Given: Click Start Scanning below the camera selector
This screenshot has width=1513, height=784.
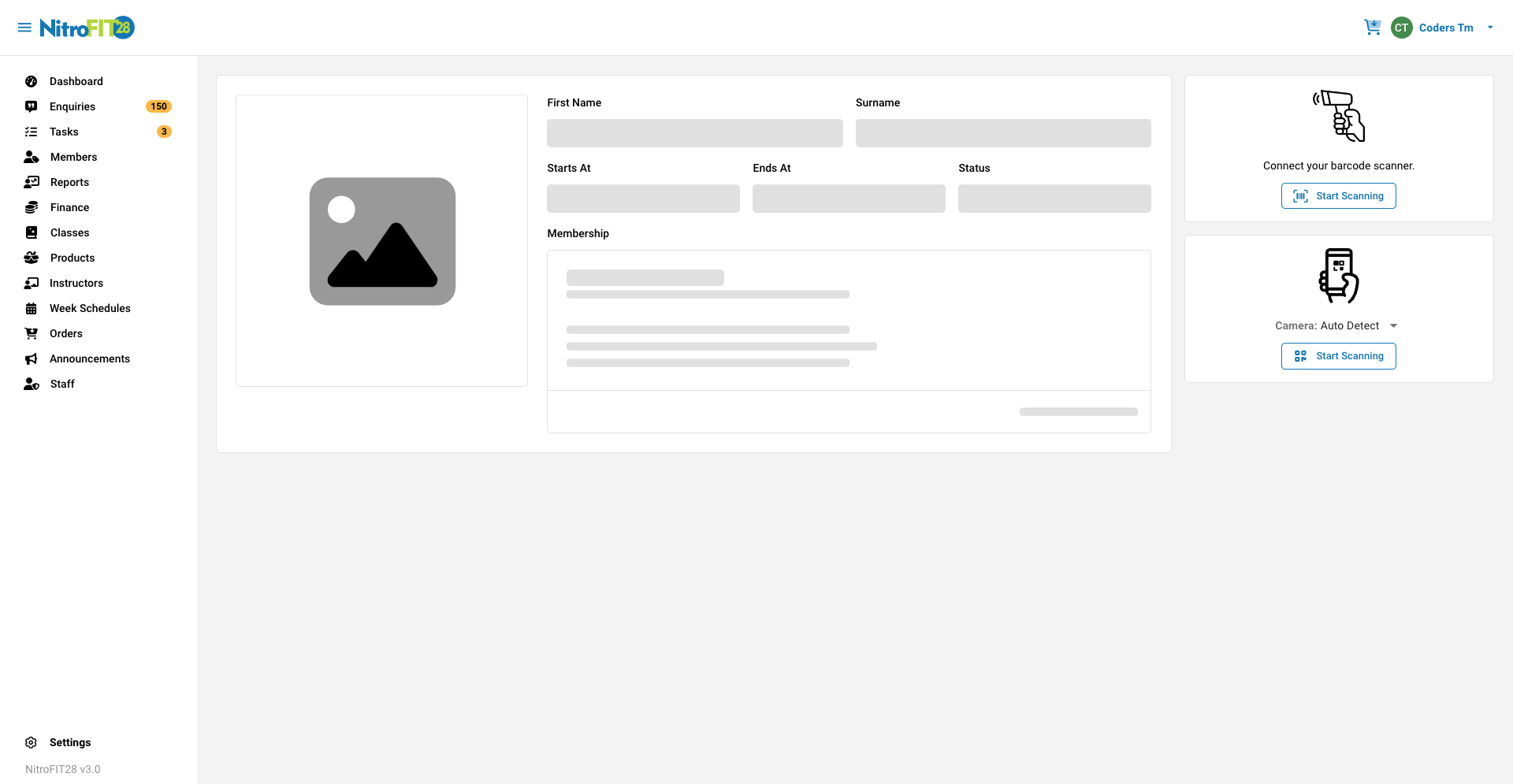Looking at the screenshot, I should 1338,355.
